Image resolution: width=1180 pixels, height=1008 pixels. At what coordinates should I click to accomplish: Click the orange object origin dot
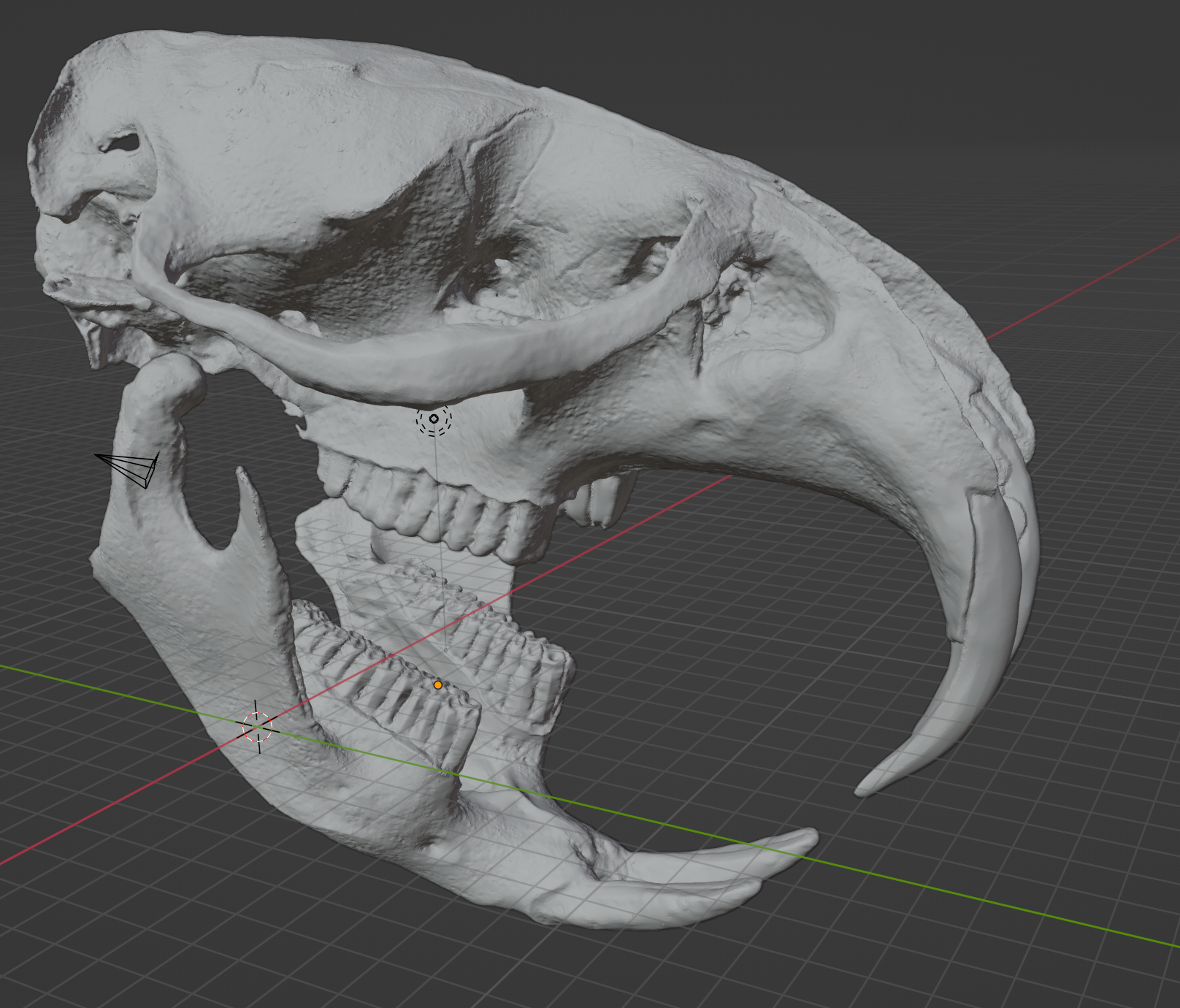tap(438, 685)
